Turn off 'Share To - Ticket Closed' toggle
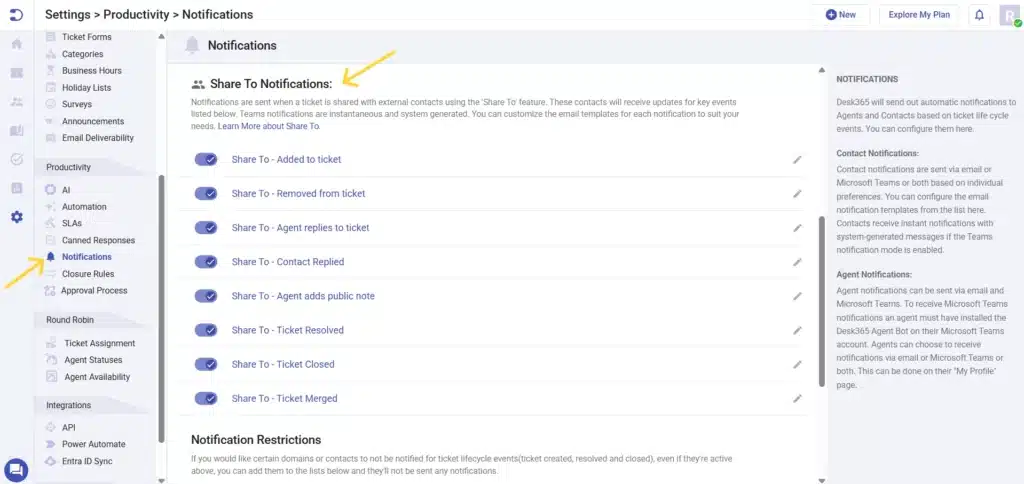The image size is (1024, 484). tap(206, 364)
